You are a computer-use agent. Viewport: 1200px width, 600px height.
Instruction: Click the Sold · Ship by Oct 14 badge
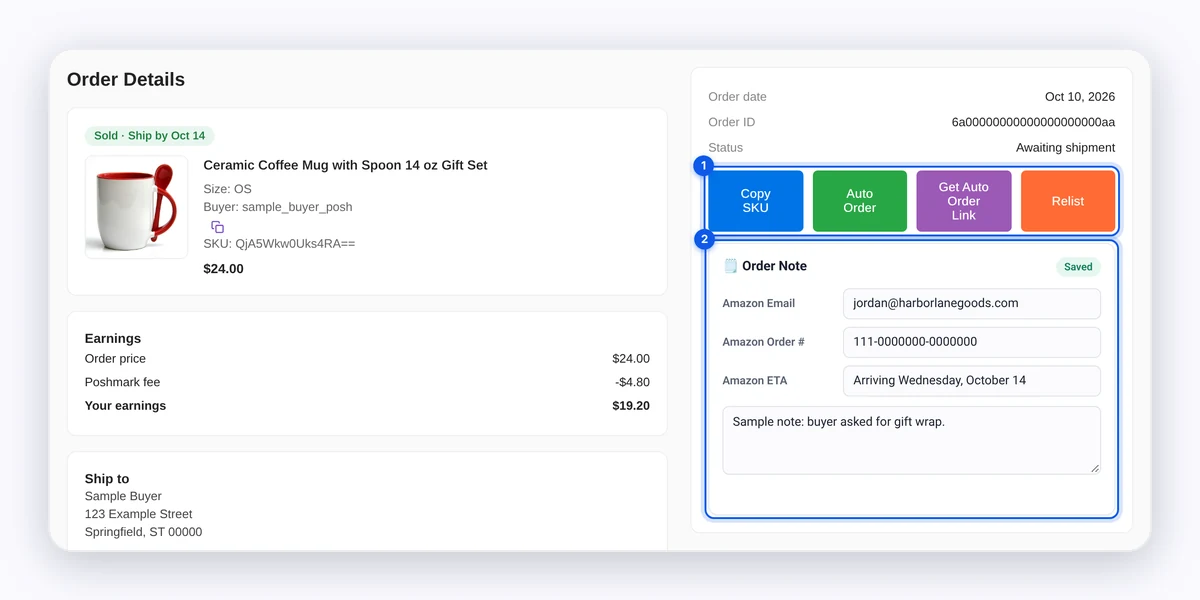click(x=149, y=136)
